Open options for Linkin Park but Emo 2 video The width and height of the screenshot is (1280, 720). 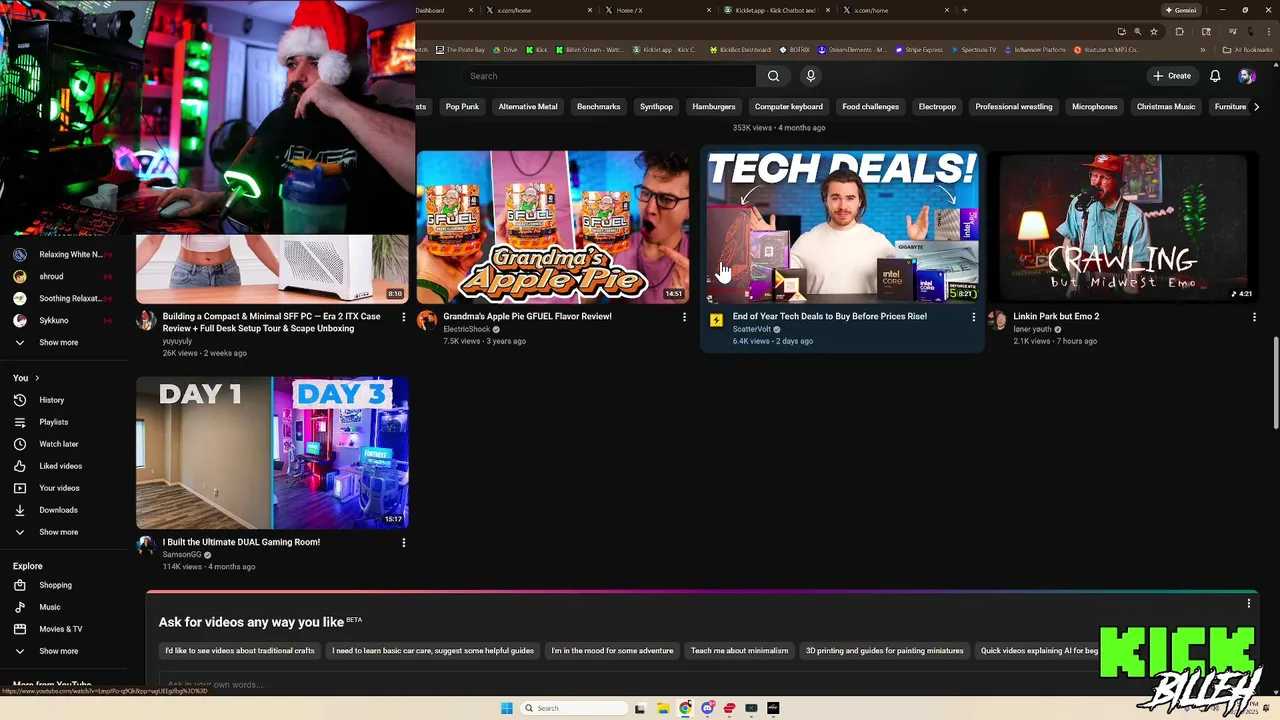pos(1254,317)
